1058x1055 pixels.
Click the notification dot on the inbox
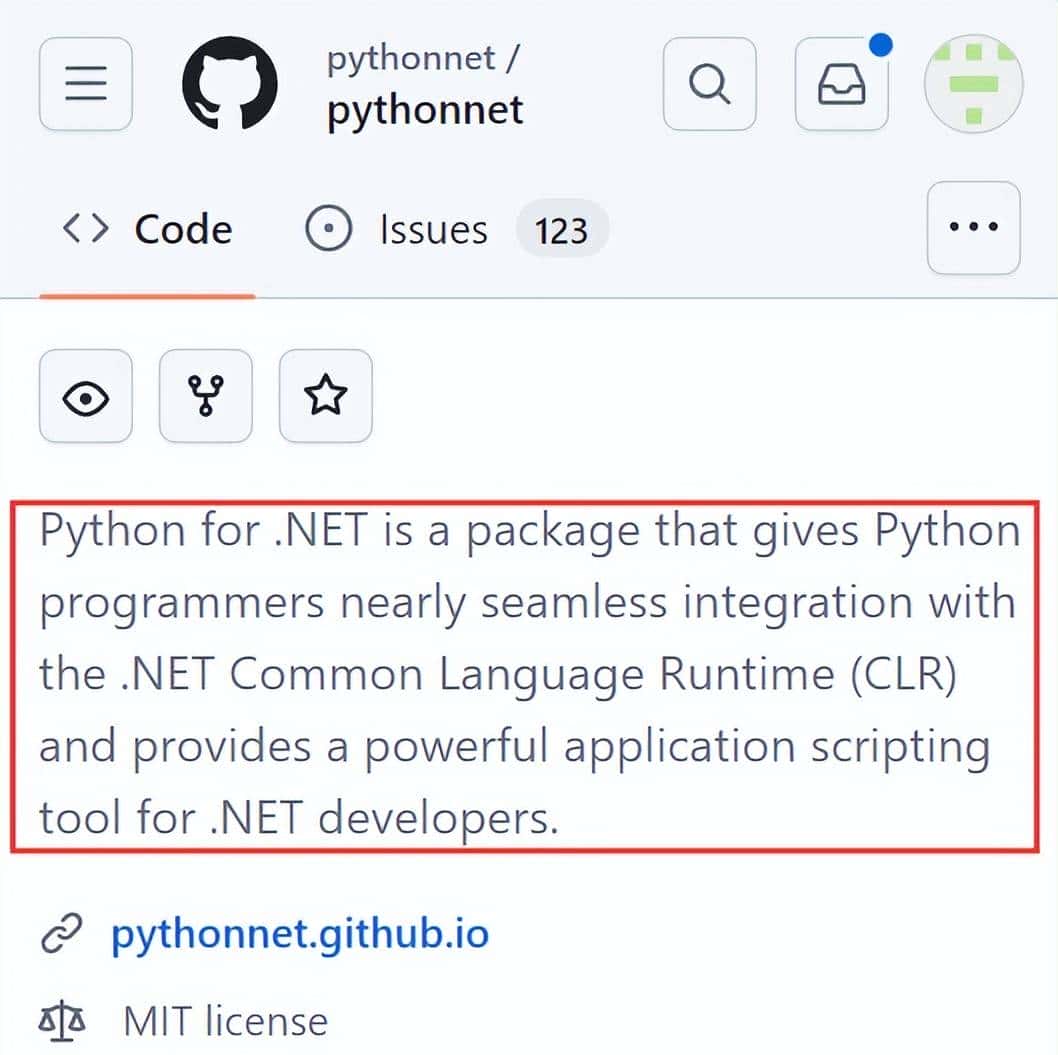click(879, 43)
